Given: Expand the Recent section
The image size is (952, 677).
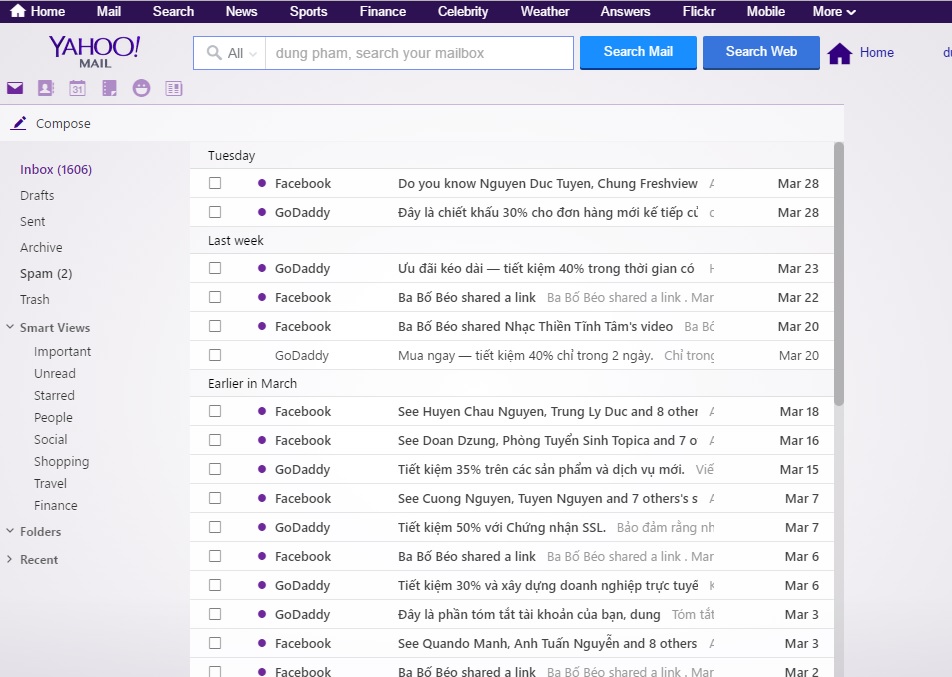Looking at the screenshot, I should 10,560.
